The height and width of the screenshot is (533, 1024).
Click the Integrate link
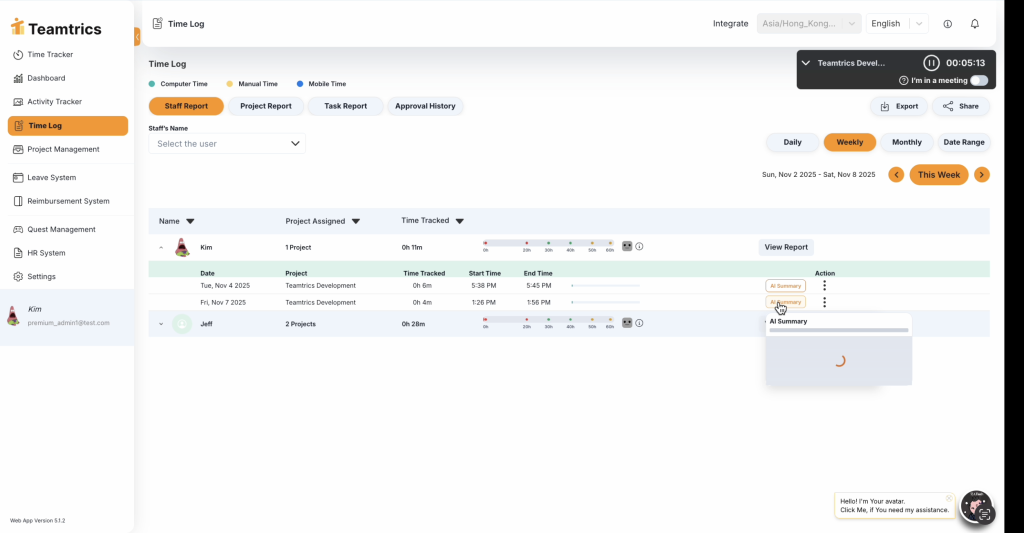[x=730, y=24]
